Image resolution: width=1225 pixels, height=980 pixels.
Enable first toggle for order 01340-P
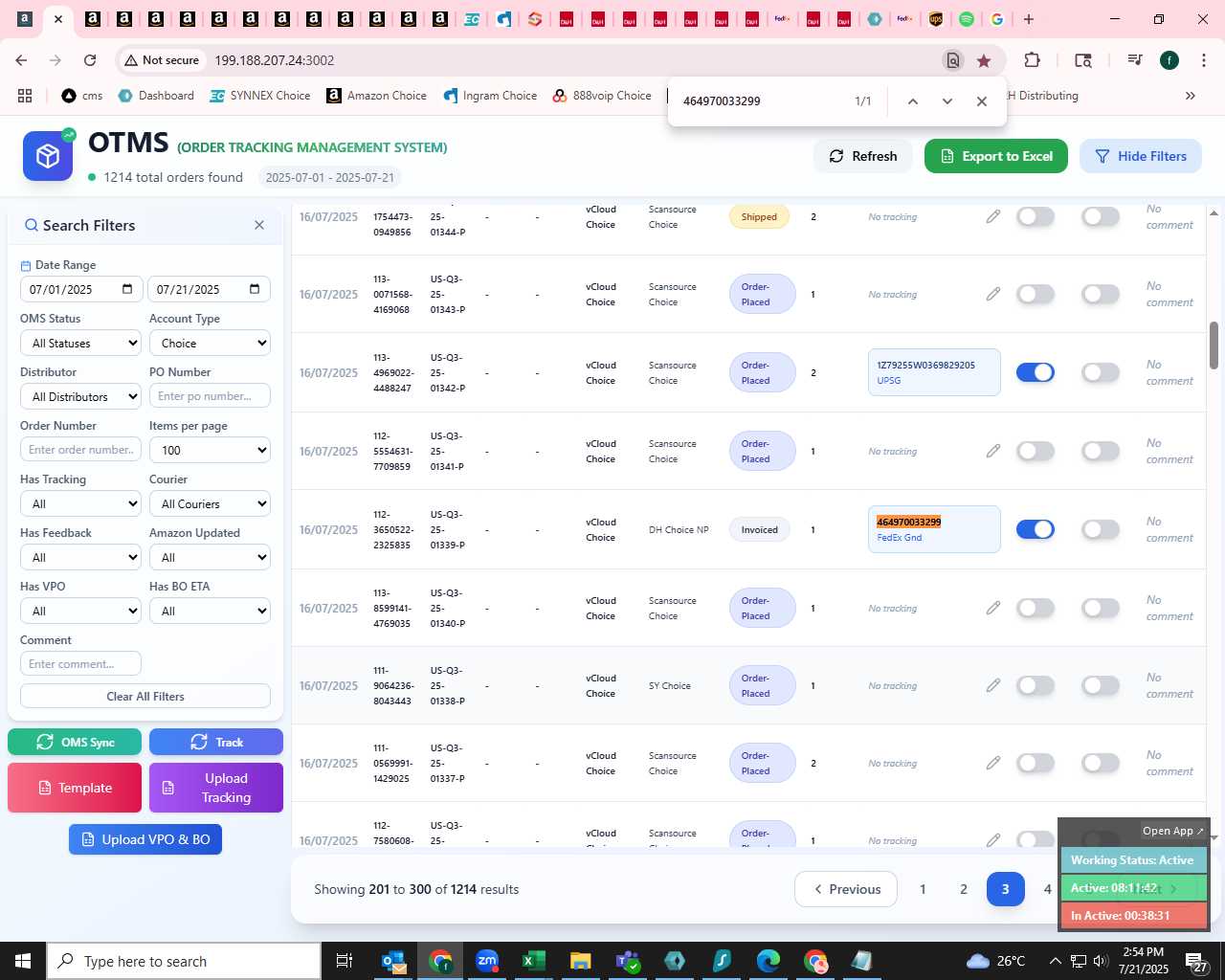[x=1035, y=608]
